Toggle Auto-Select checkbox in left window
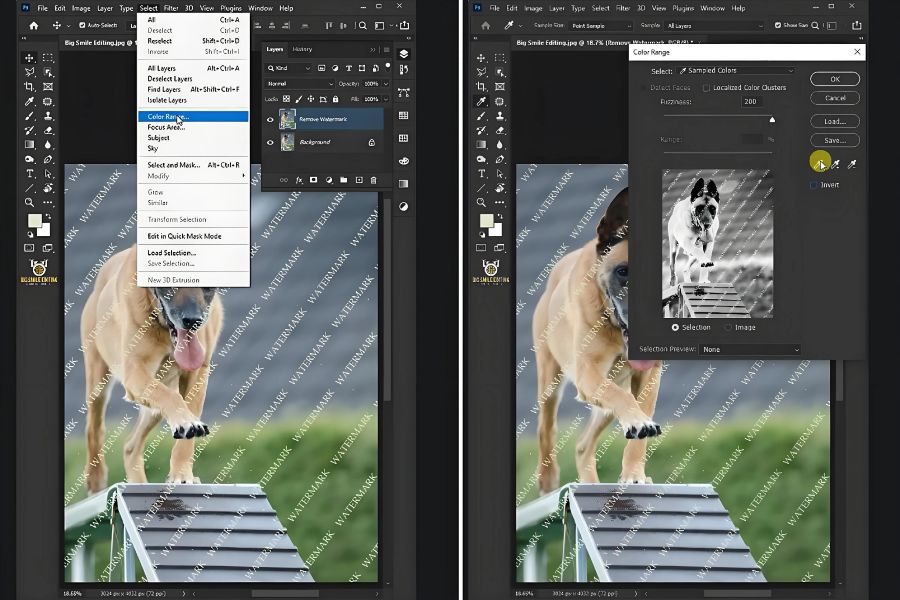Image resolution: width=900 pixels, height=600 pixels. pos(82,25)
